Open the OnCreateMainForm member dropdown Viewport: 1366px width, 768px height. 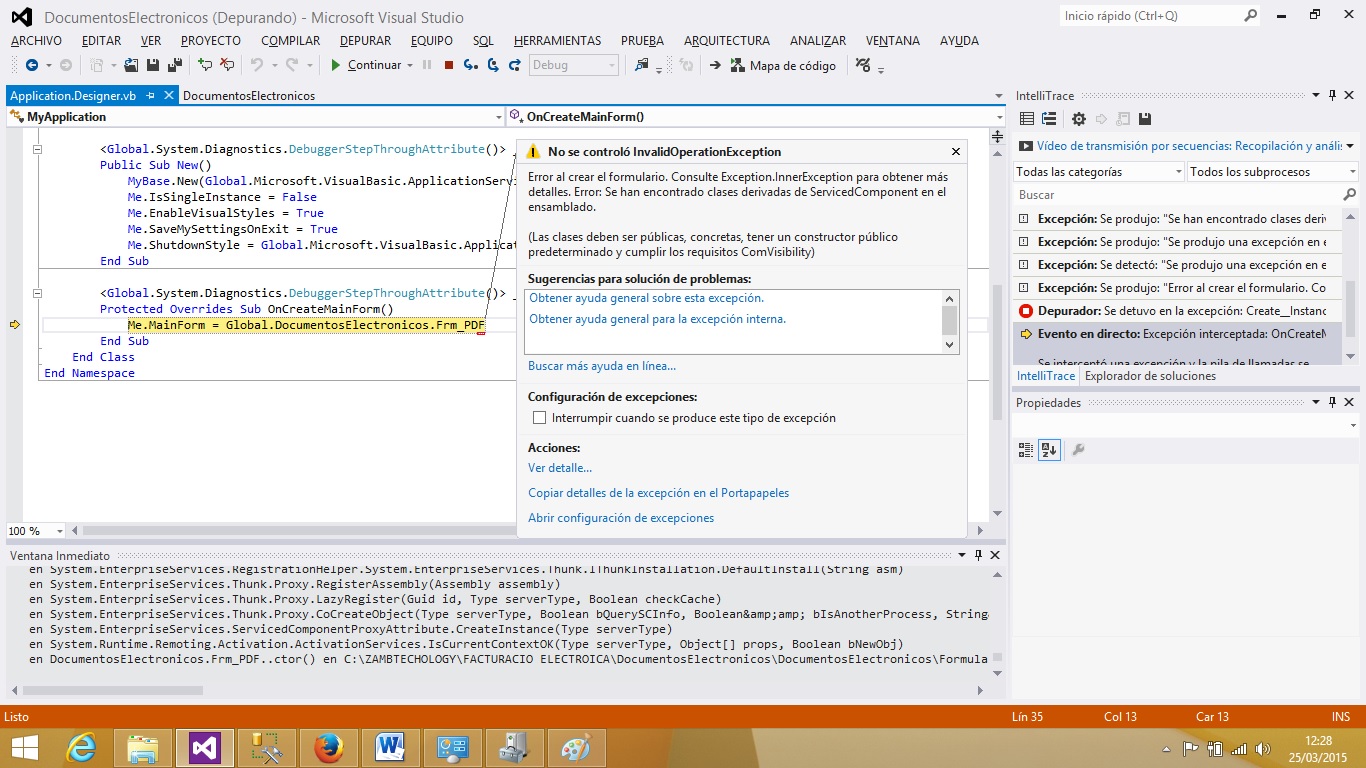(x=998, y=117)
